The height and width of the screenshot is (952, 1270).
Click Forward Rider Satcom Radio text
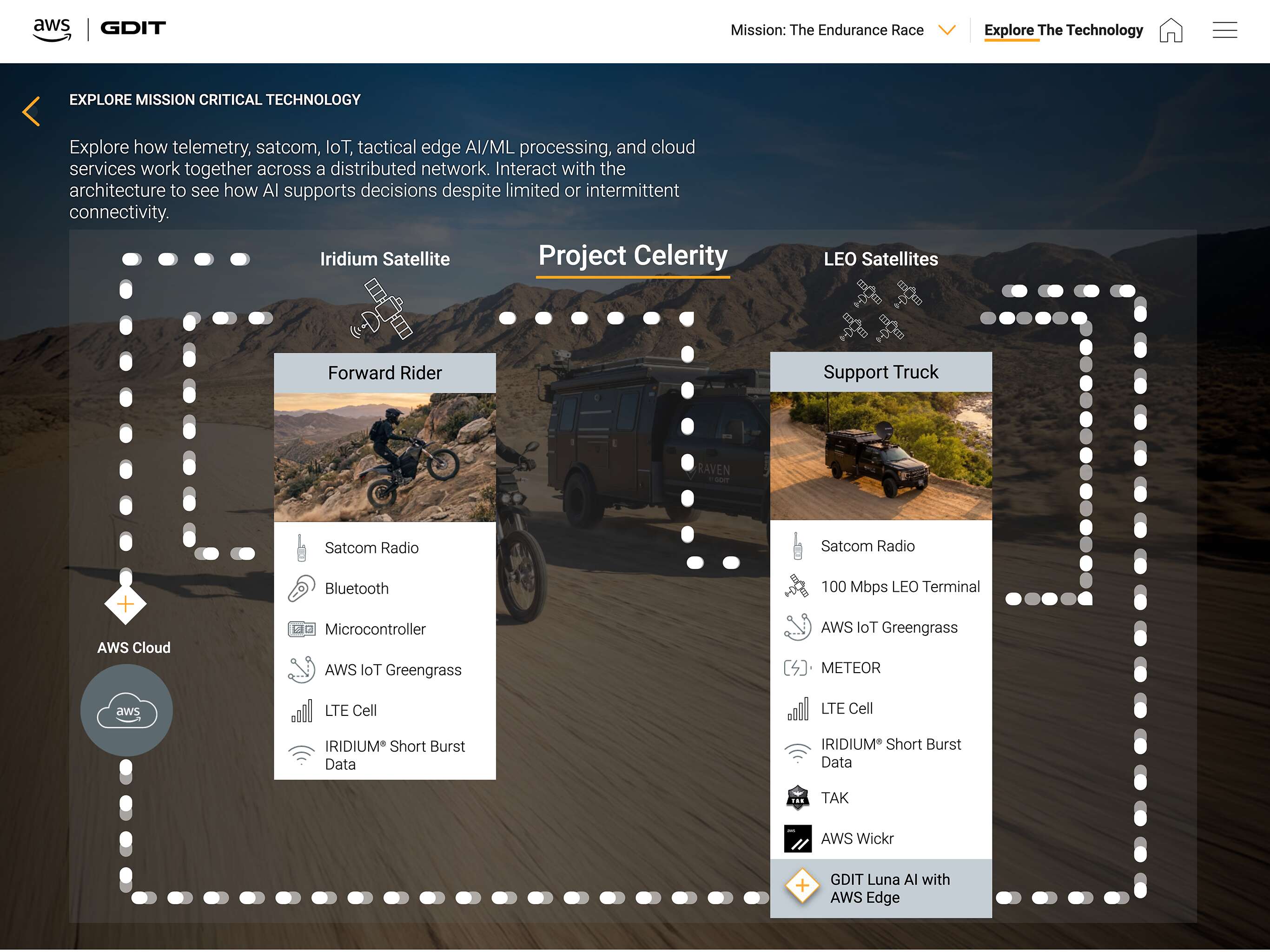371,548
